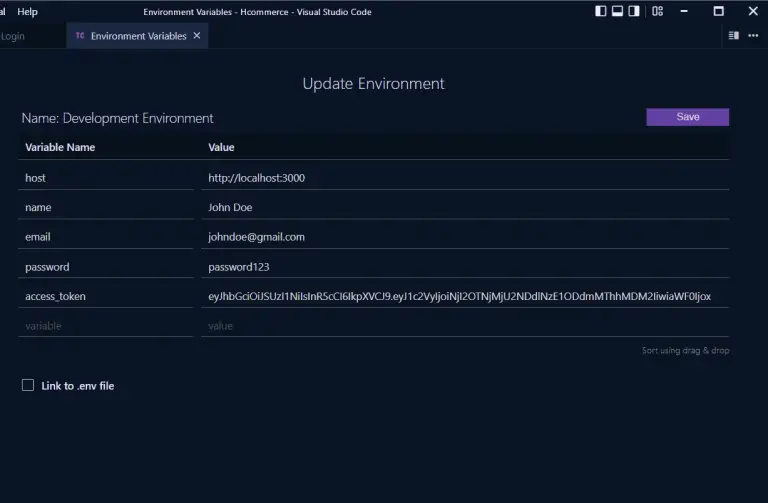The width and height of the screenshot is (768, 503).
Task: Click the access_token value field
Action: tap(465, 296)
